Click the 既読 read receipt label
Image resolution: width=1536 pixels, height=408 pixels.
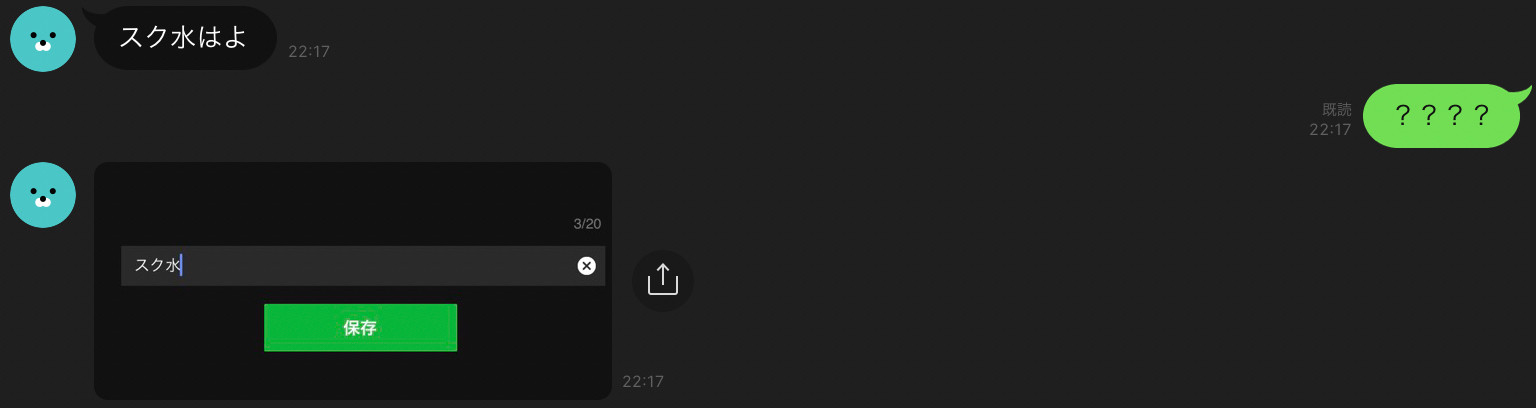1337,110
